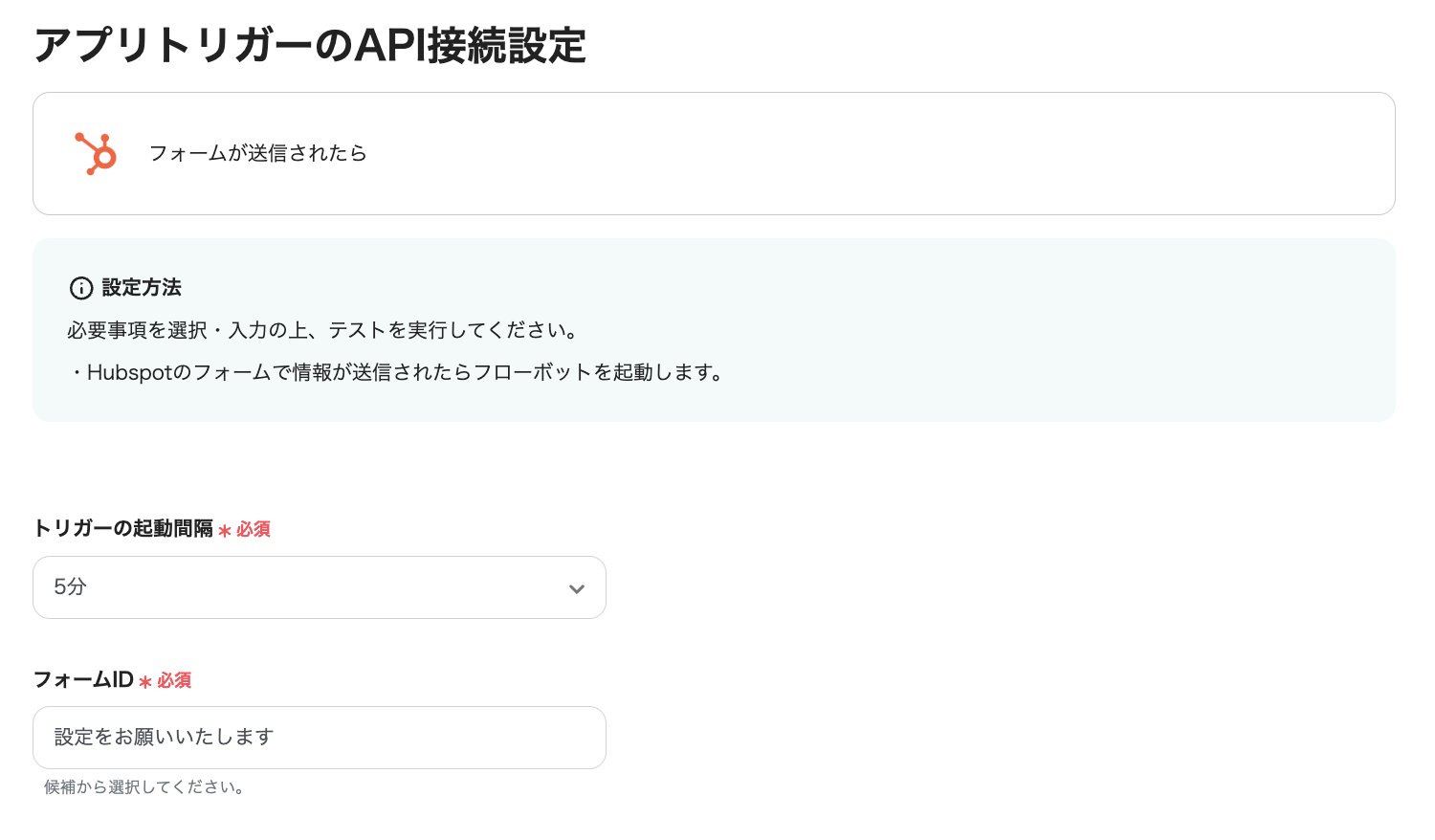This screenshot has height=840, width=1435.
Task: Click the info icon beside 設定方法
Action: pyautogui.click(x=81, y=288)
